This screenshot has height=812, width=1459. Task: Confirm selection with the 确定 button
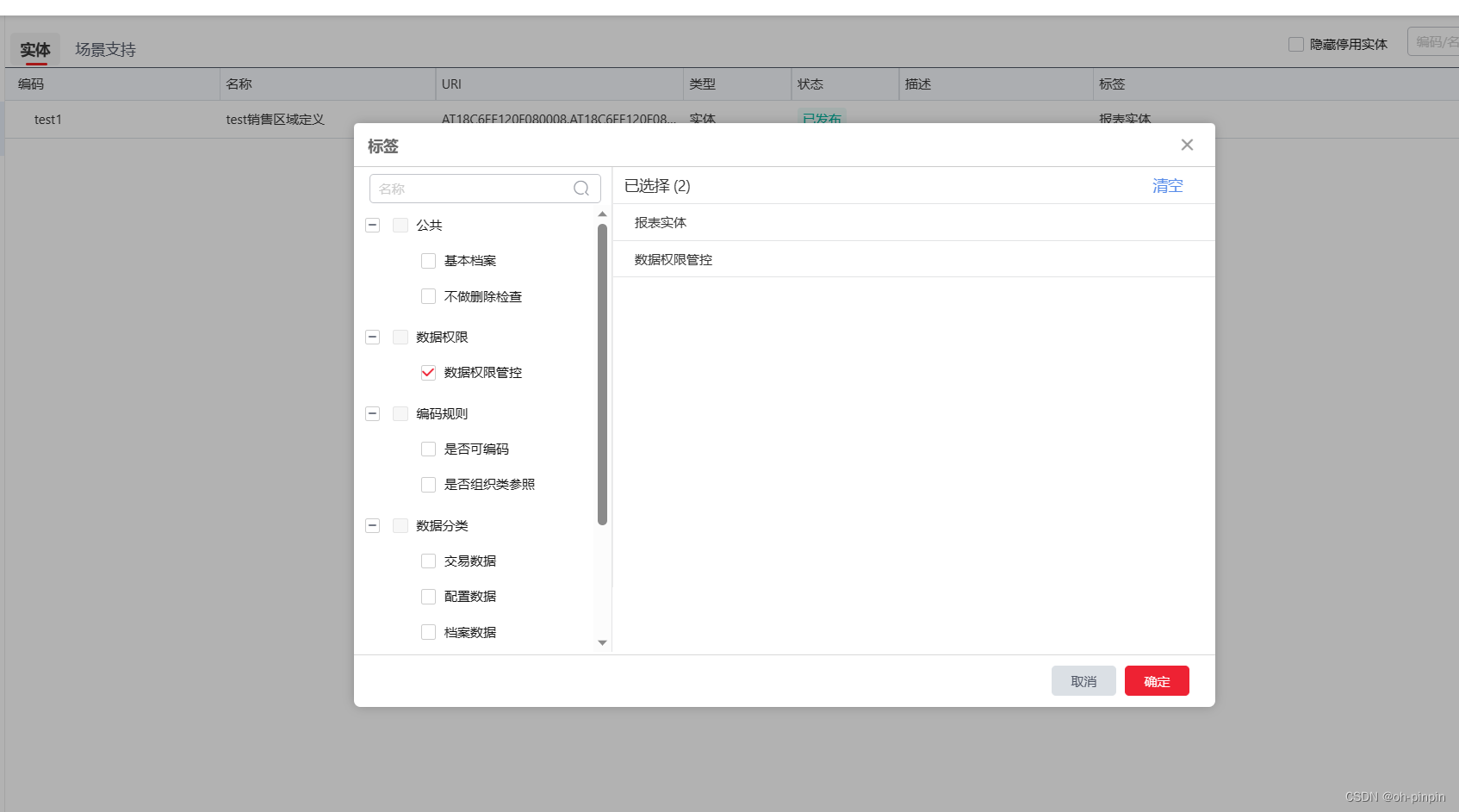tap(1156, 680)
